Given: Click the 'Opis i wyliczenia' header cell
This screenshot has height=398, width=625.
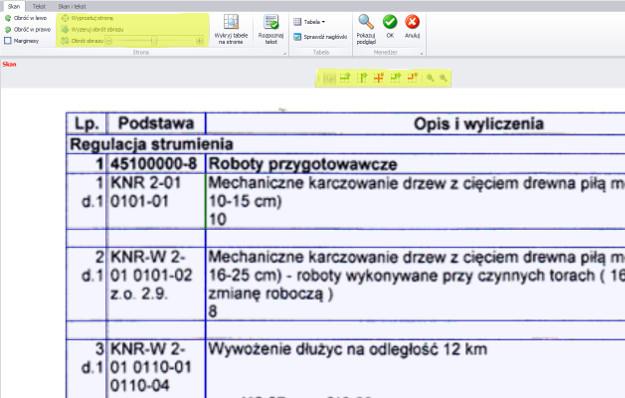Looking at the screenshot, I should click(478, 124).
